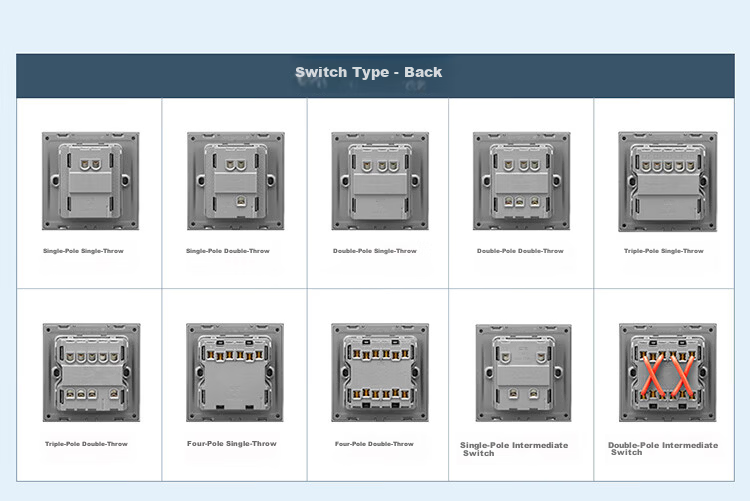Select the 'Four-Pole Single-Throw' label text
Image resolution: width=750 pixels, height=501 pixels.
pos(232,444)
